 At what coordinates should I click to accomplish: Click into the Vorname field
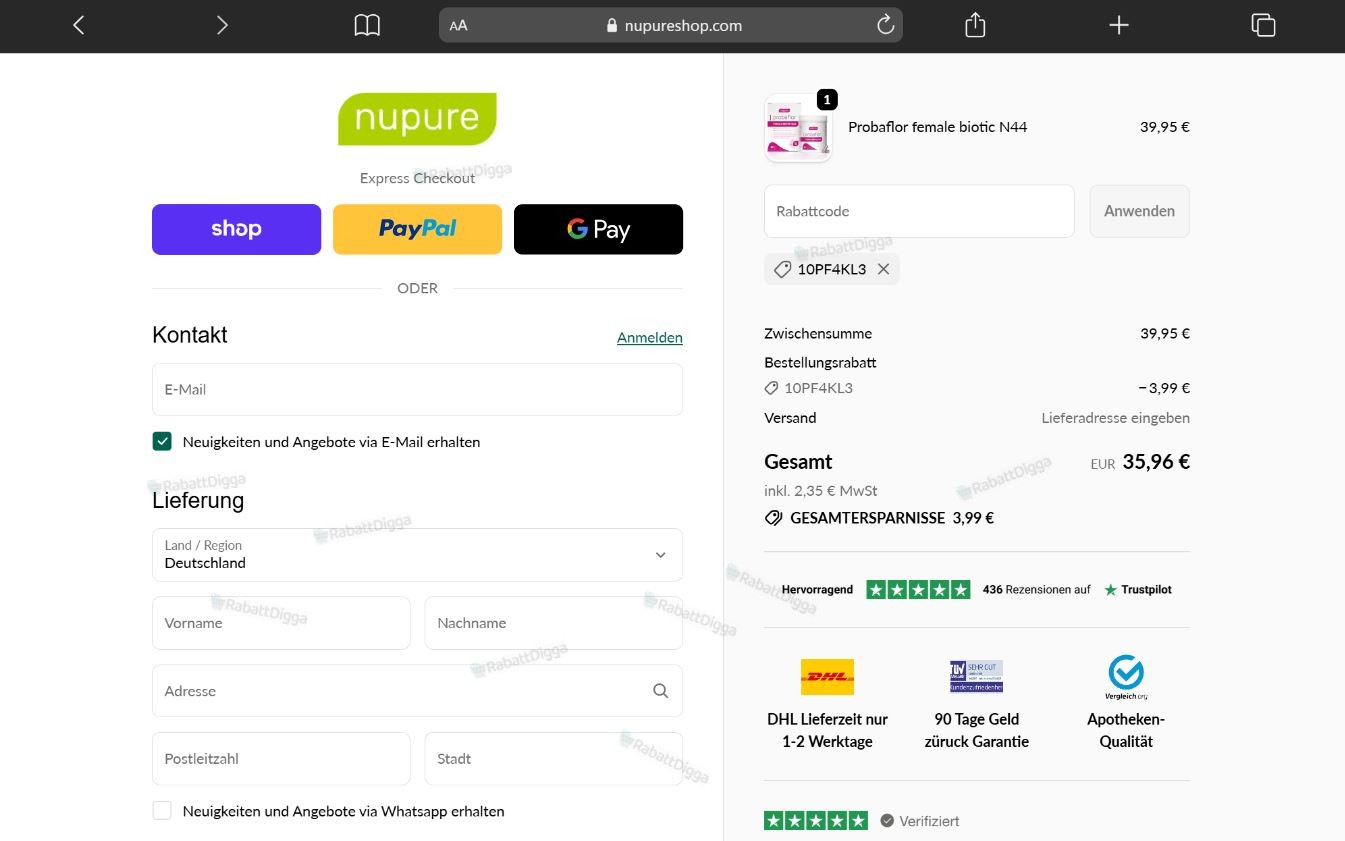tap(281, 623)
